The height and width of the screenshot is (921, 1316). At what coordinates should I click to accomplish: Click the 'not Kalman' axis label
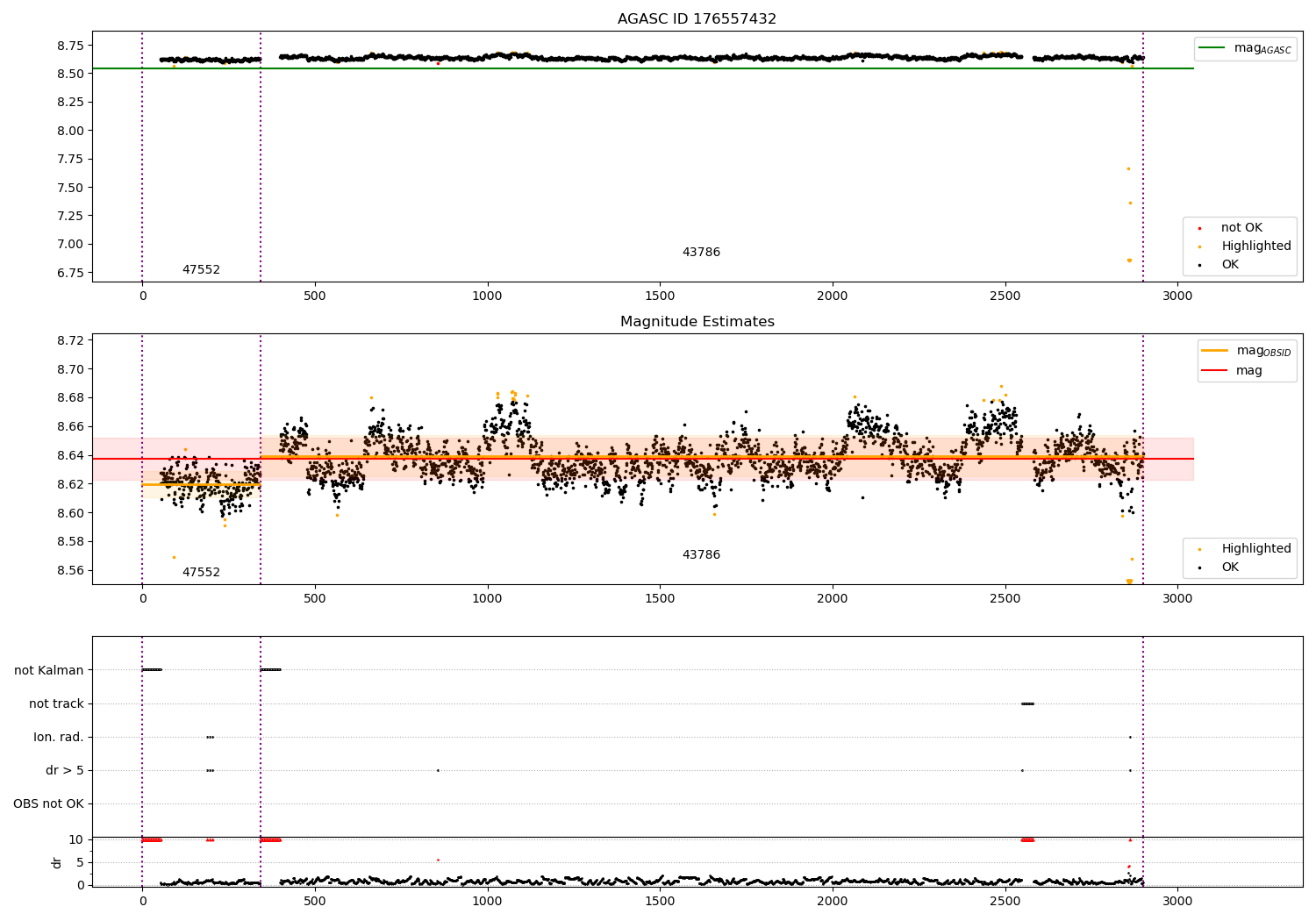point(49,670)
